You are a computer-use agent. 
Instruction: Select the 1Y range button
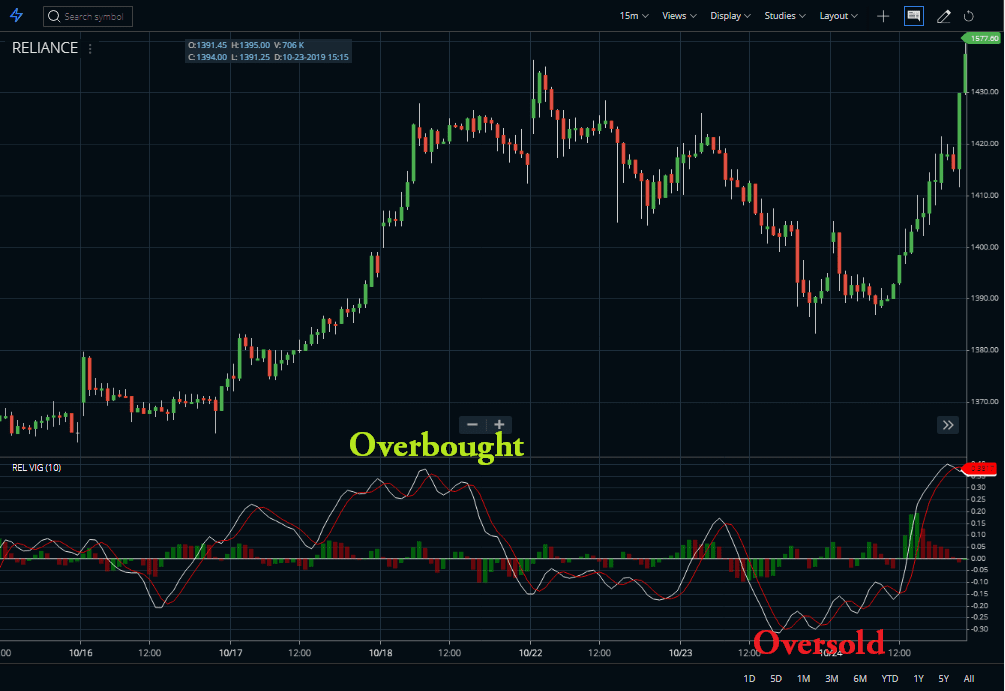[918, 678]
